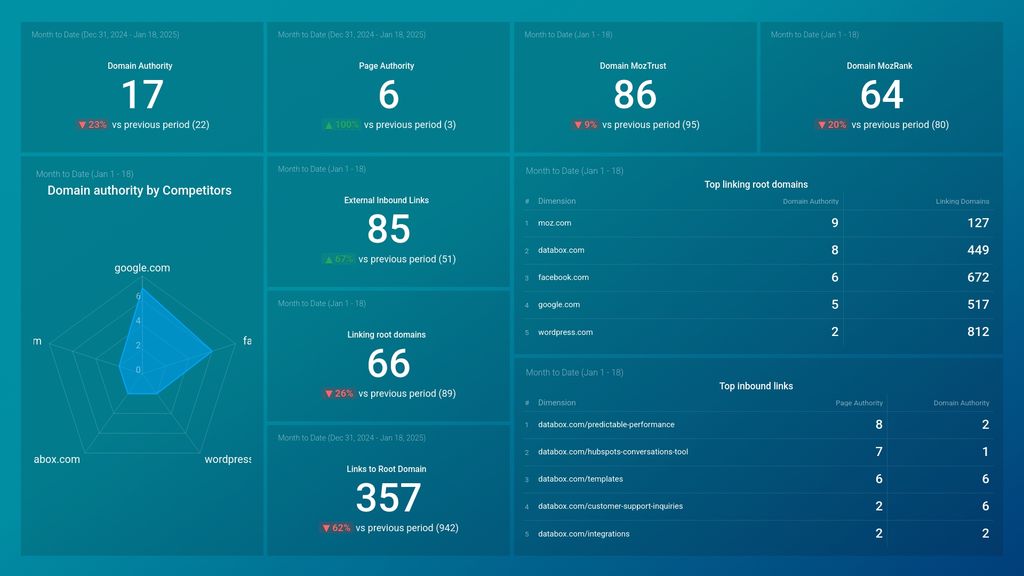Click the External Inbound Links value 85
Viewport: 1024px width, 576px height.
389,229
